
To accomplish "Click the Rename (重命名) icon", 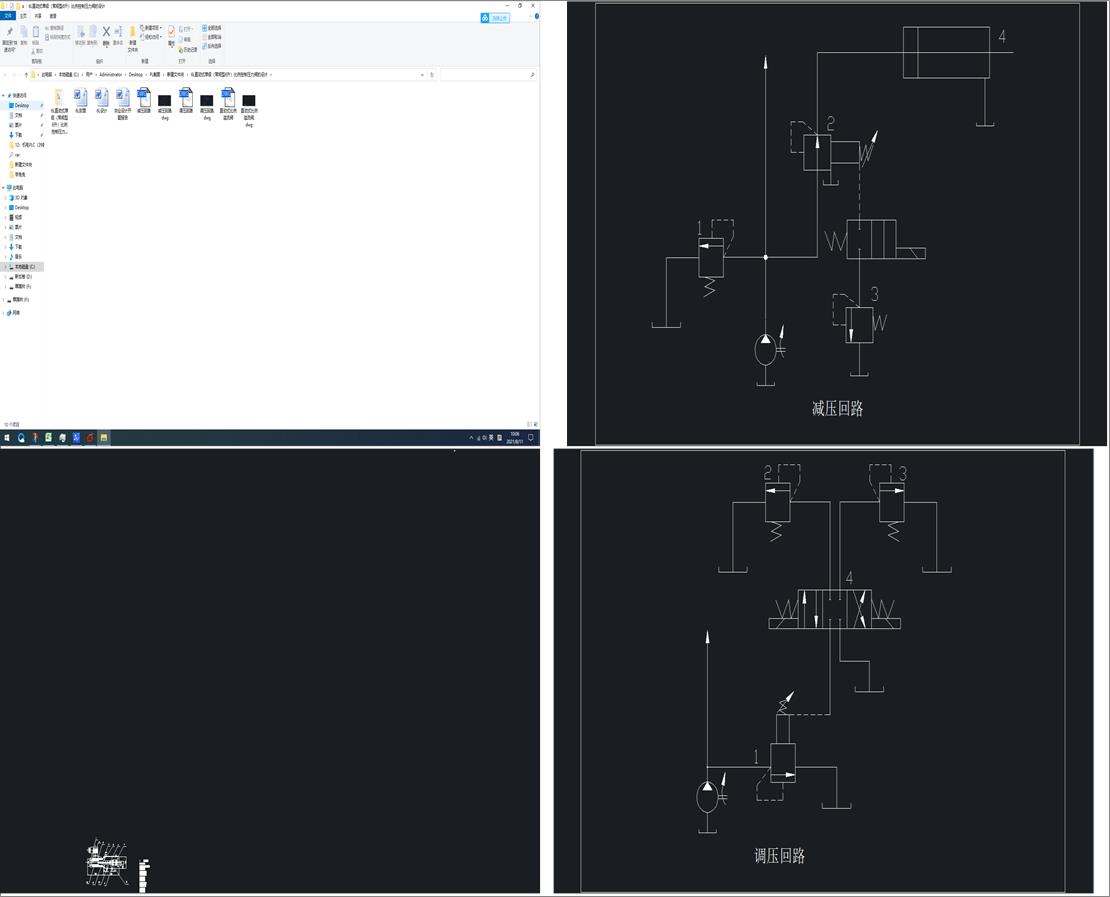I will coord(118,35).
